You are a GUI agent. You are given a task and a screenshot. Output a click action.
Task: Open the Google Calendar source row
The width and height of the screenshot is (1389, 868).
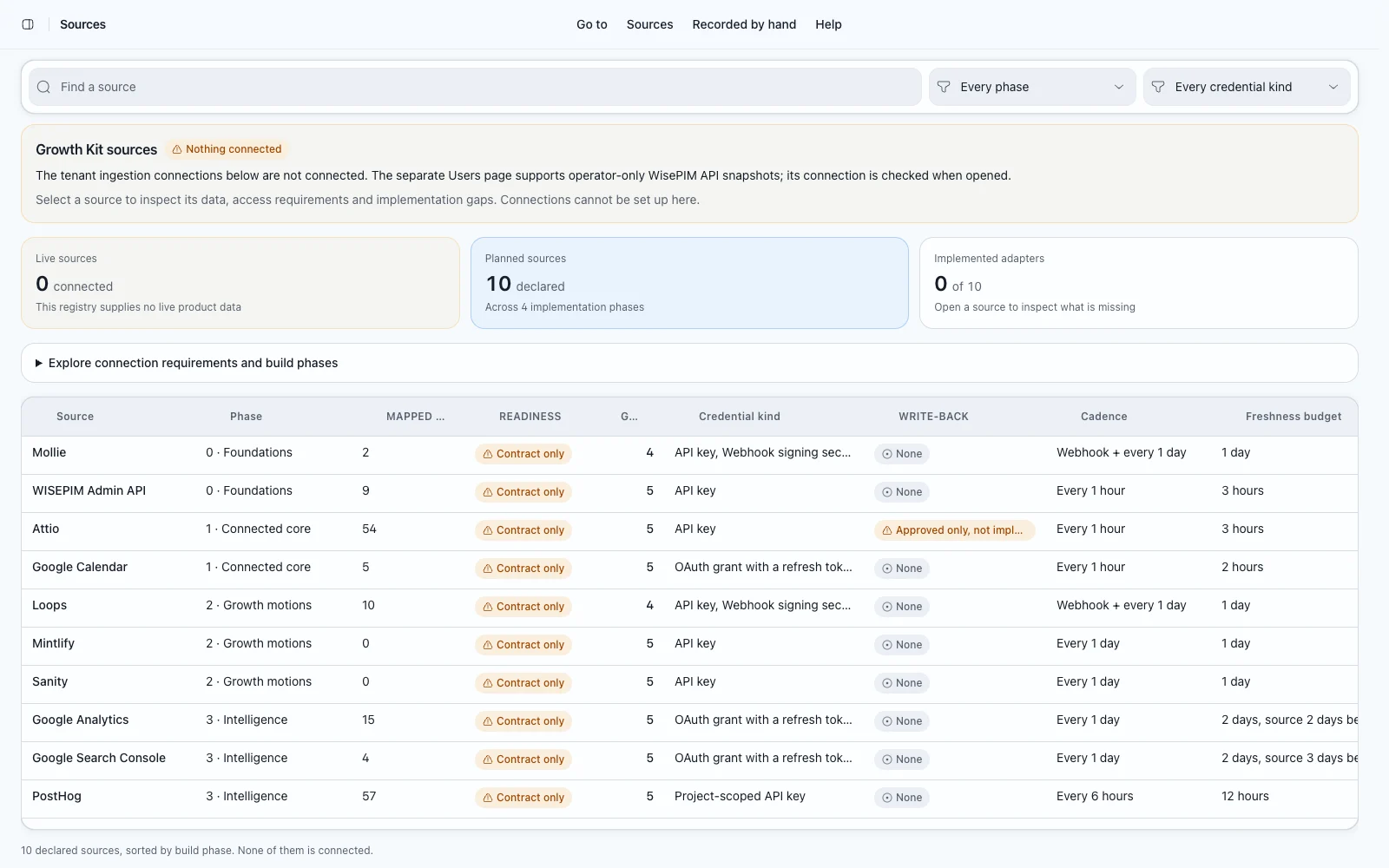[x=689, y=569]
